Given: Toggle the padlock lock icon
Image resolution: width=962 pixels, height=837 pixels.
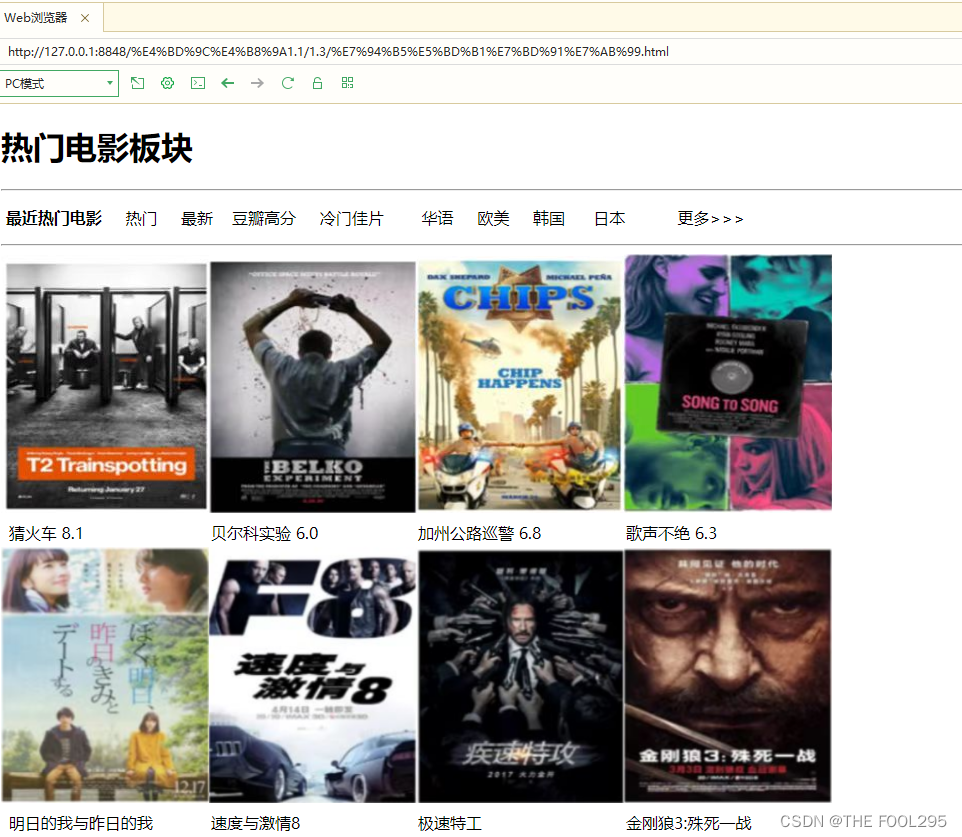Looking at the screenshot, I should click(317, 83).
